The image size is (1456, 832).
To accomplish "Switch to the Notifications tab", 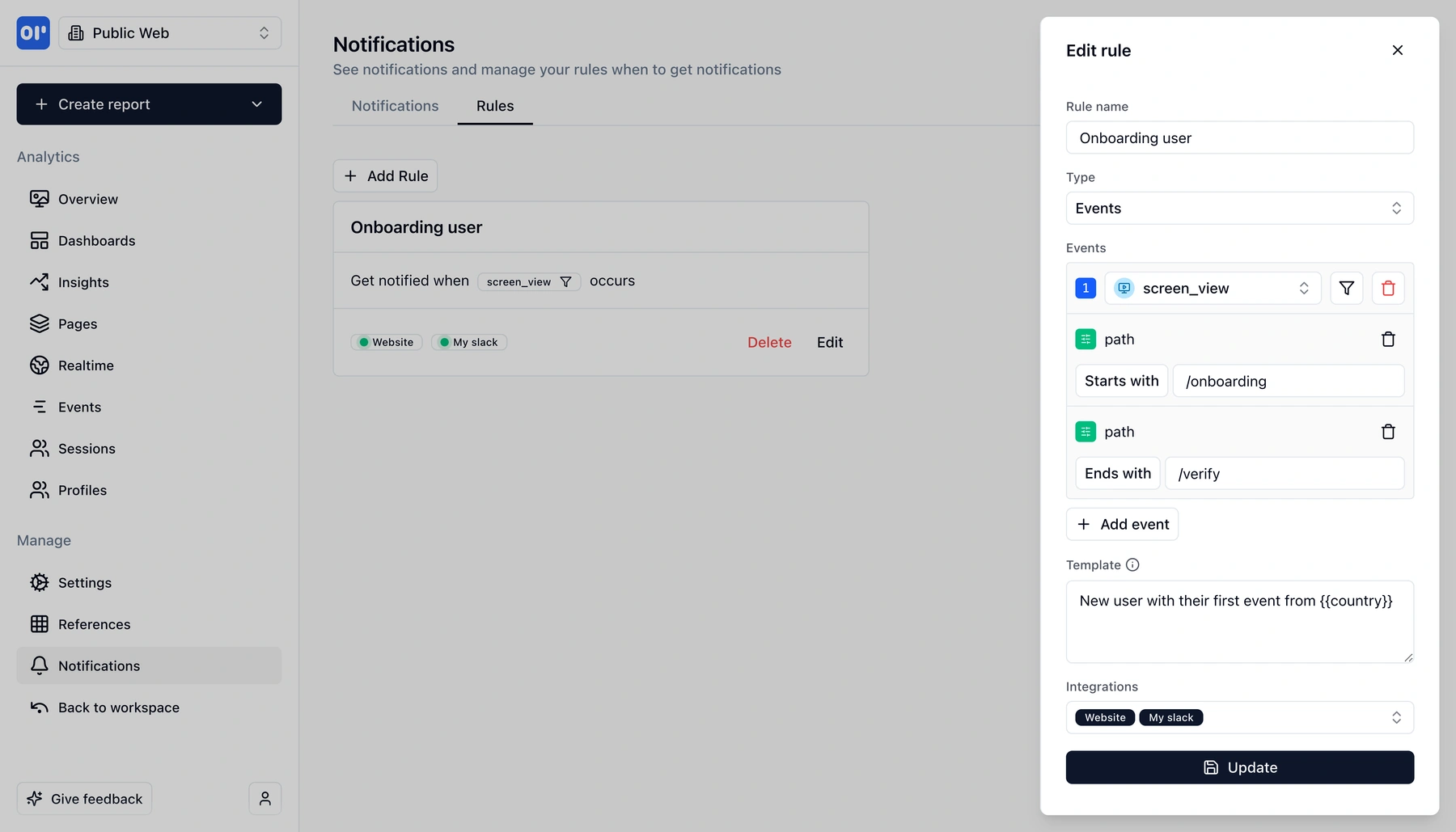I will point(395,105).
